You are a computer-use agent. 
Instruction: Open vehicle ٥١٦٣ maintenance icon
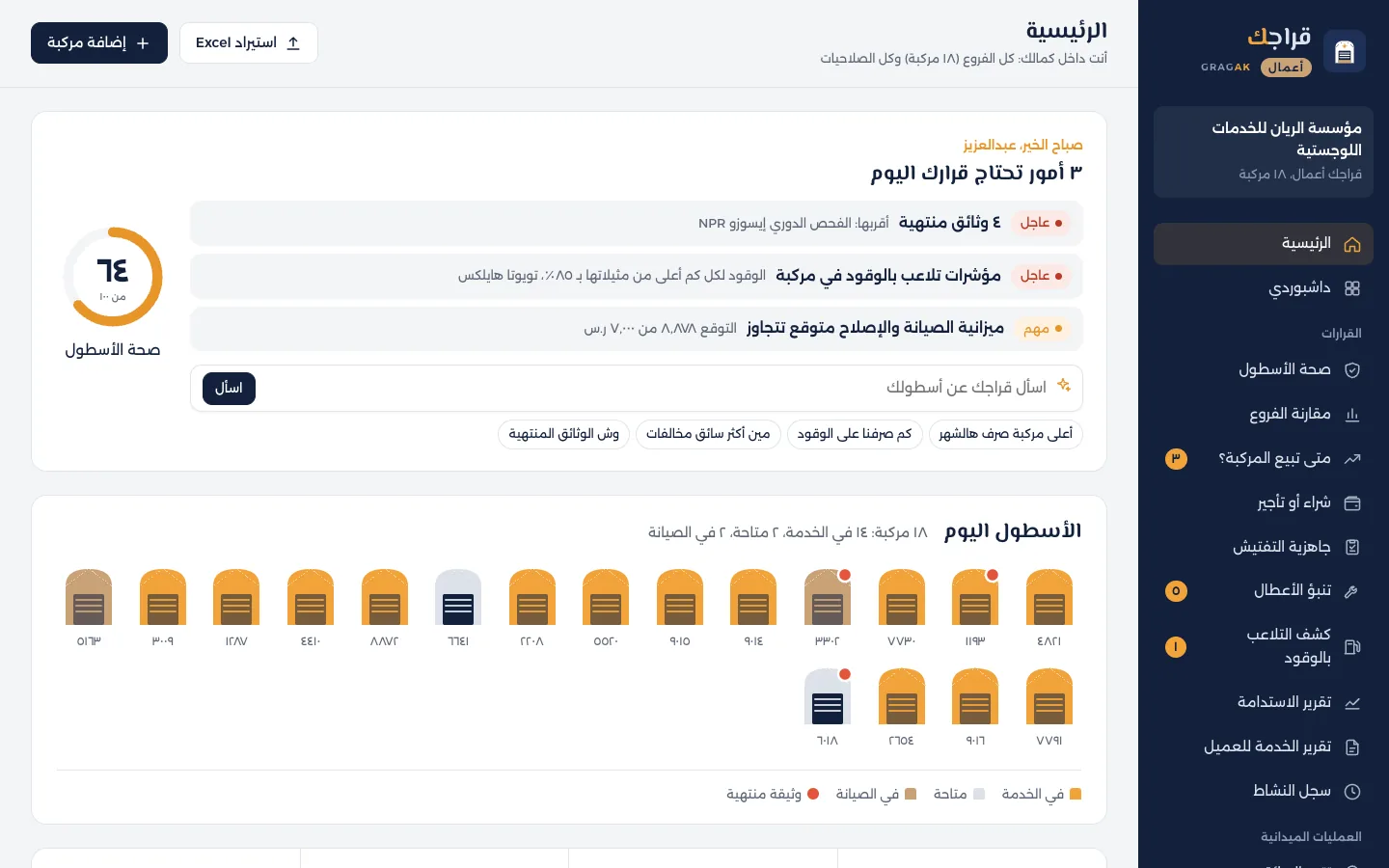coord(89,597)
